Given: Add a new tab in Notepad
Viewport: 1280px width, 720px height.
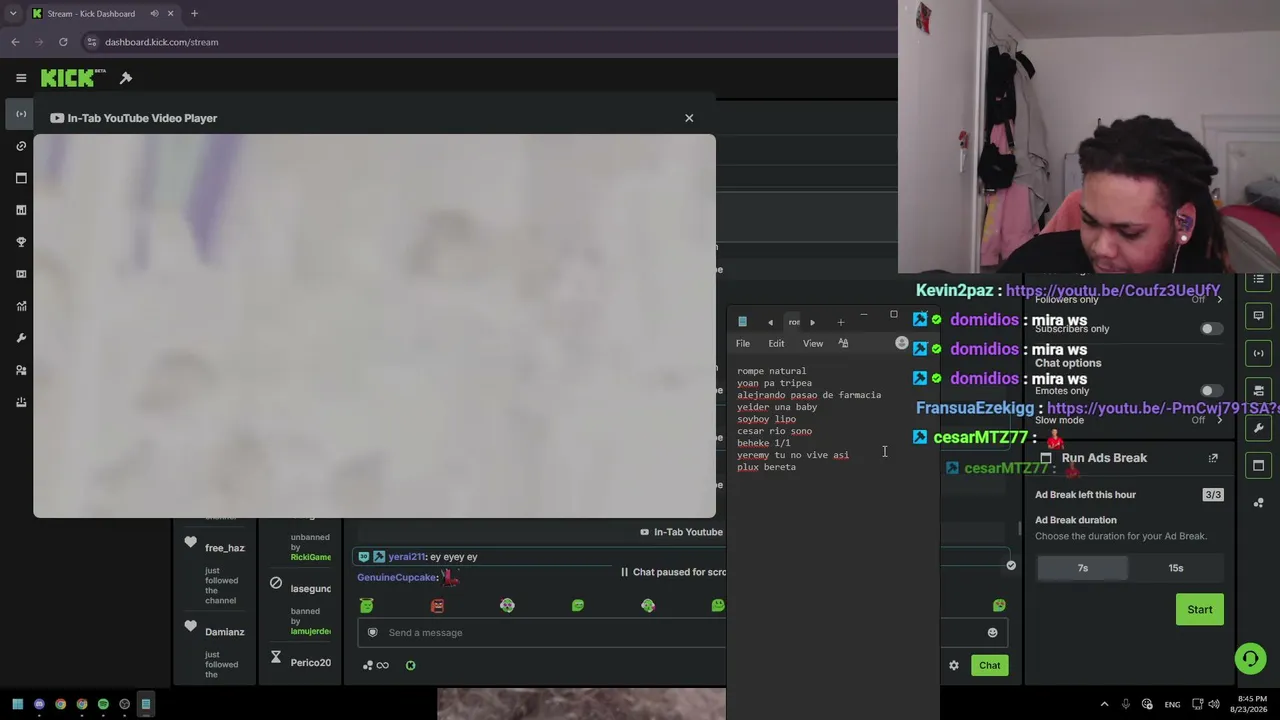Looking at the screenshot, I should [x=841, y=322].
